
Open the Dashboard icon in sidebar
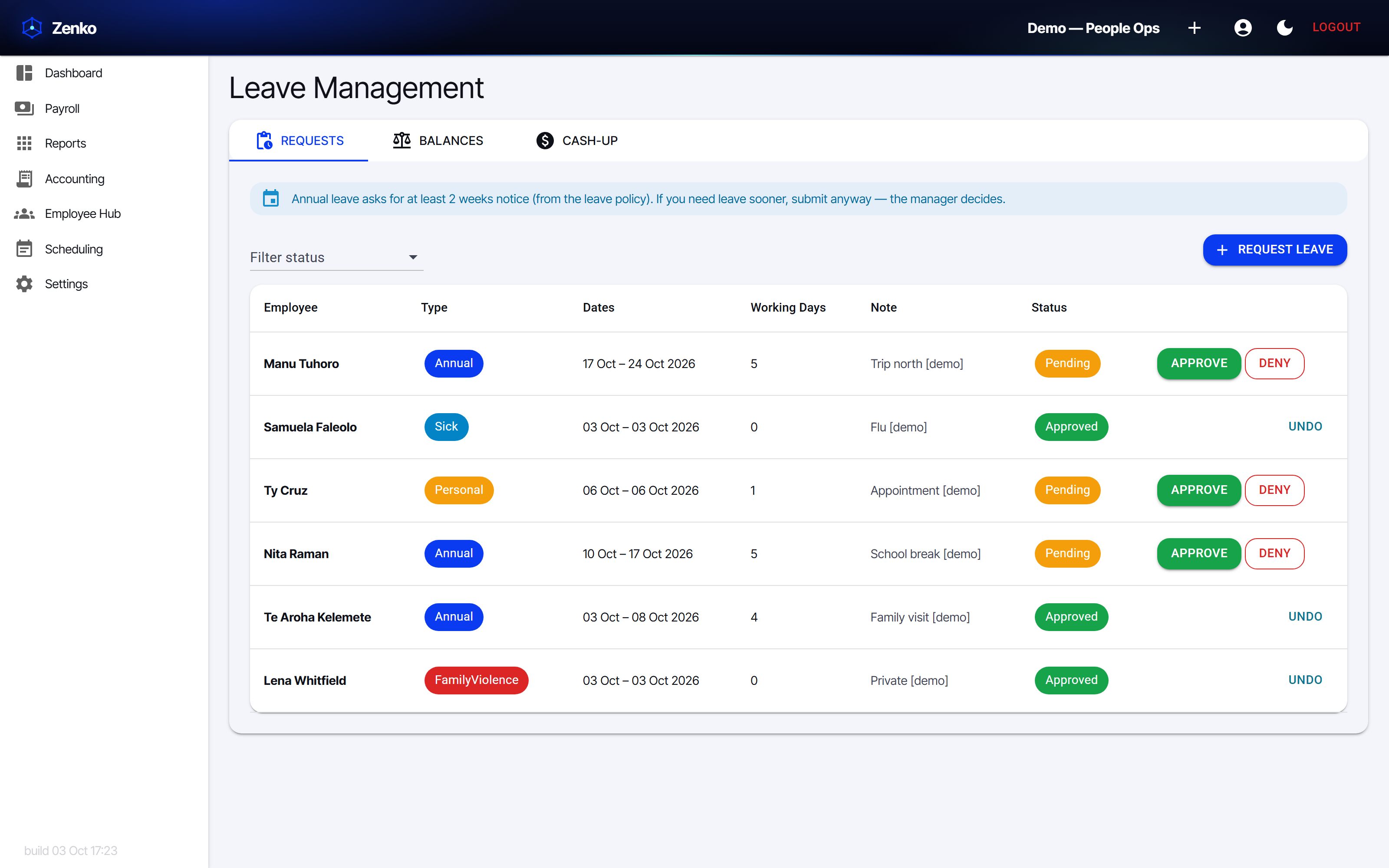click(24, 73)
